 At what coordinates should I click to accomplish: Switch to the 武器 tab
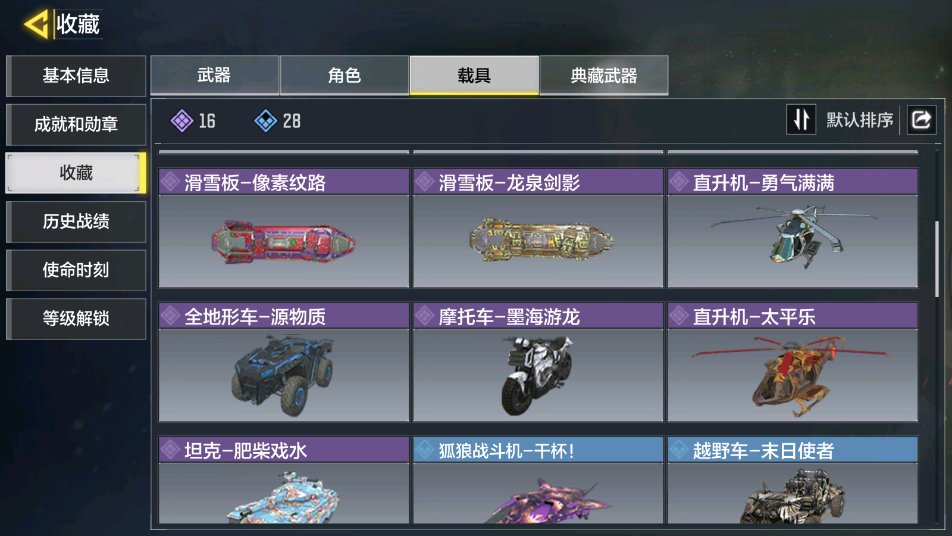tap(214, 75)
